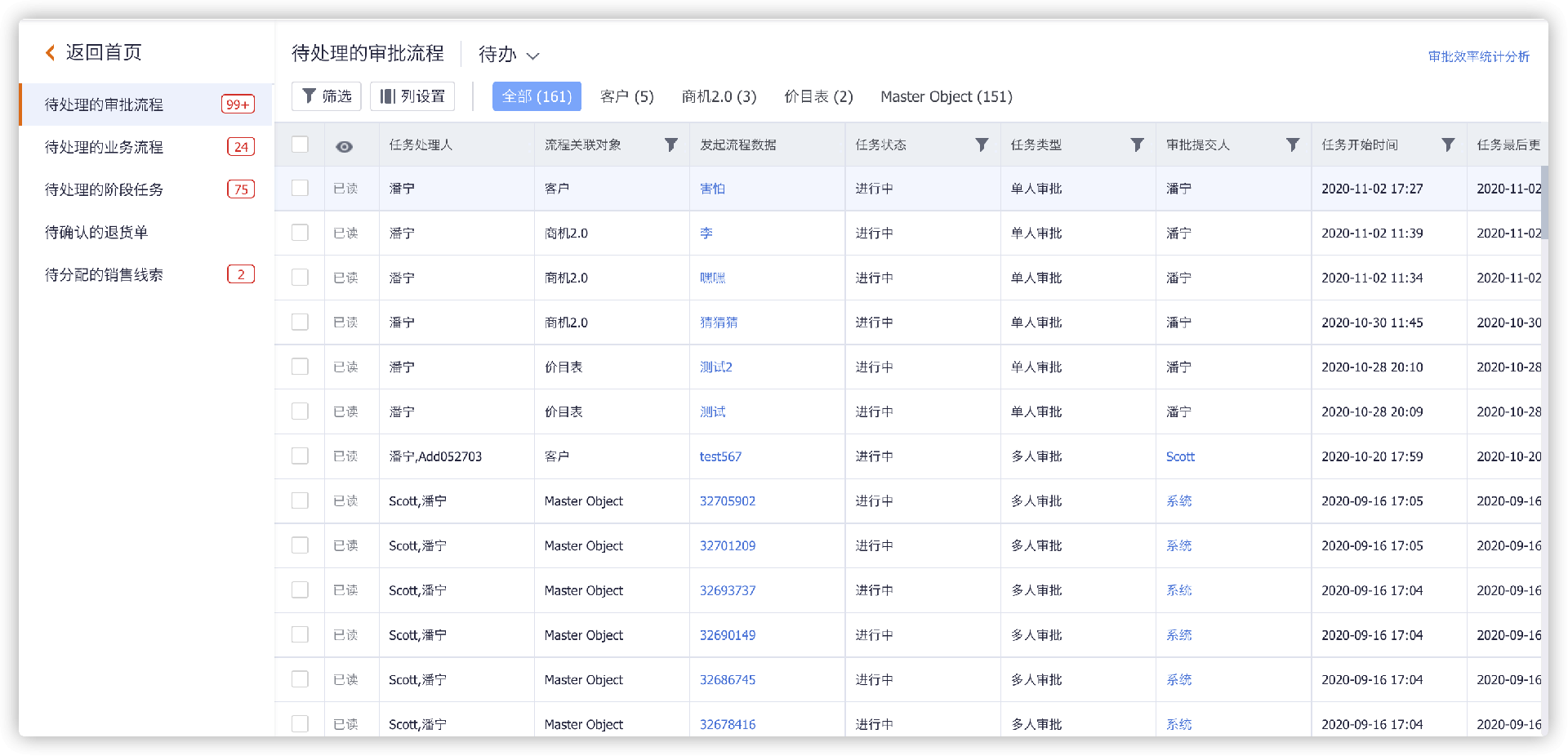Open the 32705902 record link
Viewport: 1568px width, 756px height.
point(728,501)
